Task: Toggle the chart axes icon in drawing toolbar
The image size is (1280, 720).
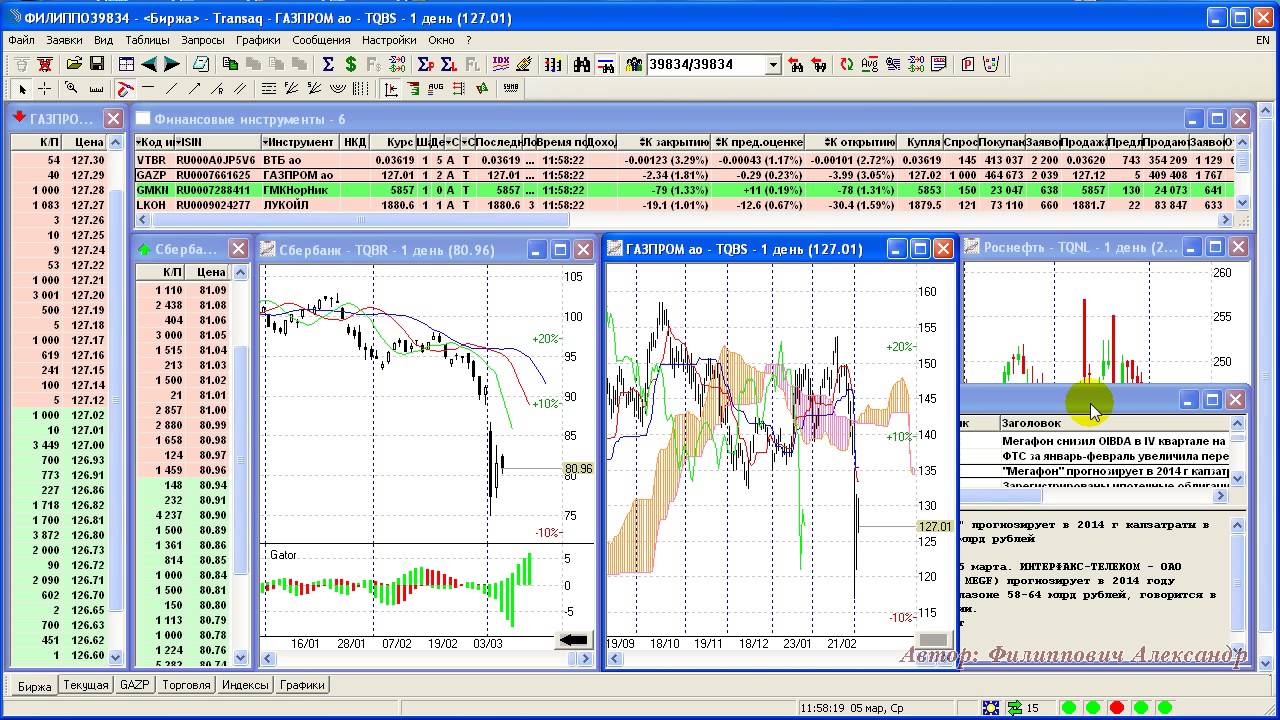Action: (391, 88)
